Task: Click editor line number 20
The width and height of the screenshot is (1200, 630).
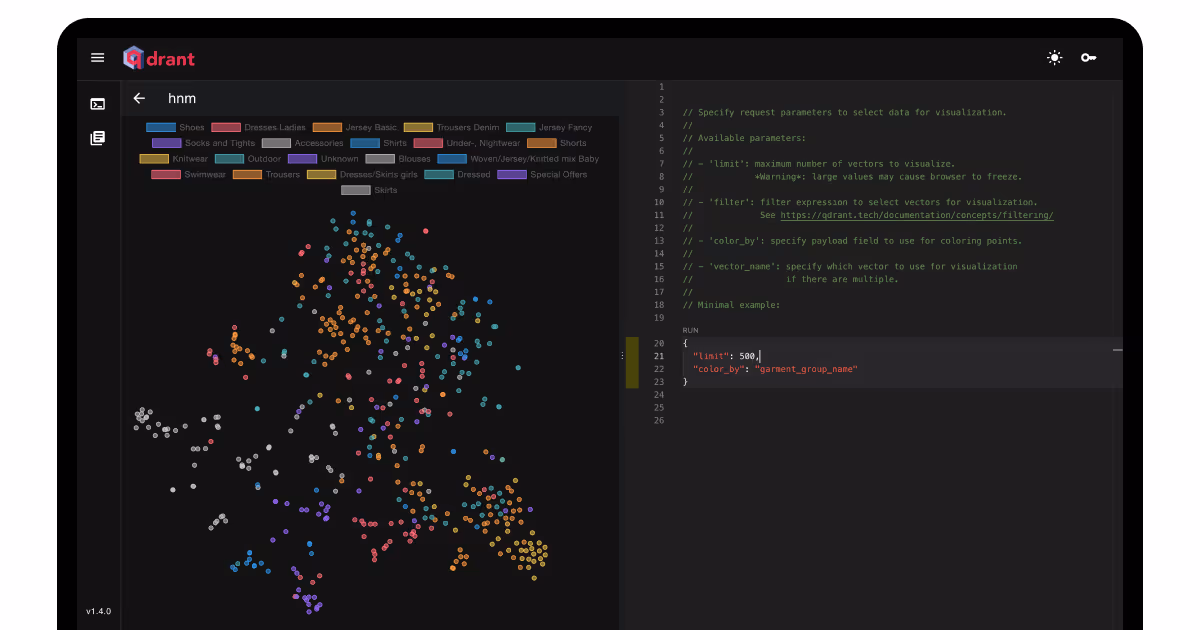Action: coord(659,343)
